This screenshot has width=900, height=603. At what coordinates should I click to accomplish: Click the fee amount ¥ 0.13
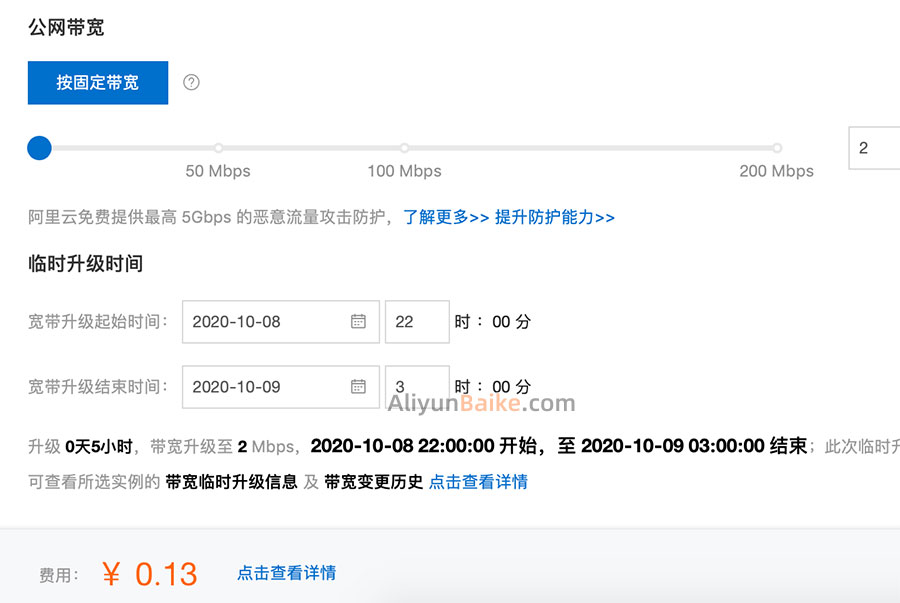[150, 574]
